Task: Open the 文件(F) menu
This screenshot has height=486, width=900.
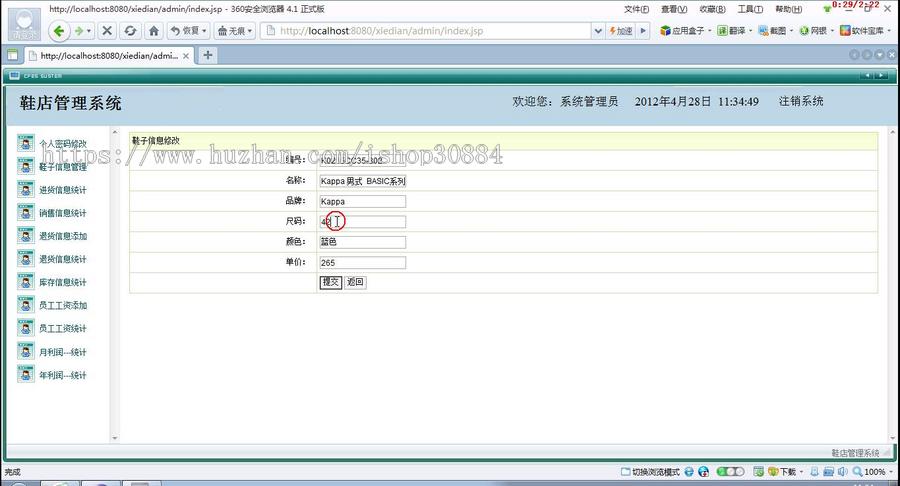Action: pyautogui.click(x=637, y=9)
